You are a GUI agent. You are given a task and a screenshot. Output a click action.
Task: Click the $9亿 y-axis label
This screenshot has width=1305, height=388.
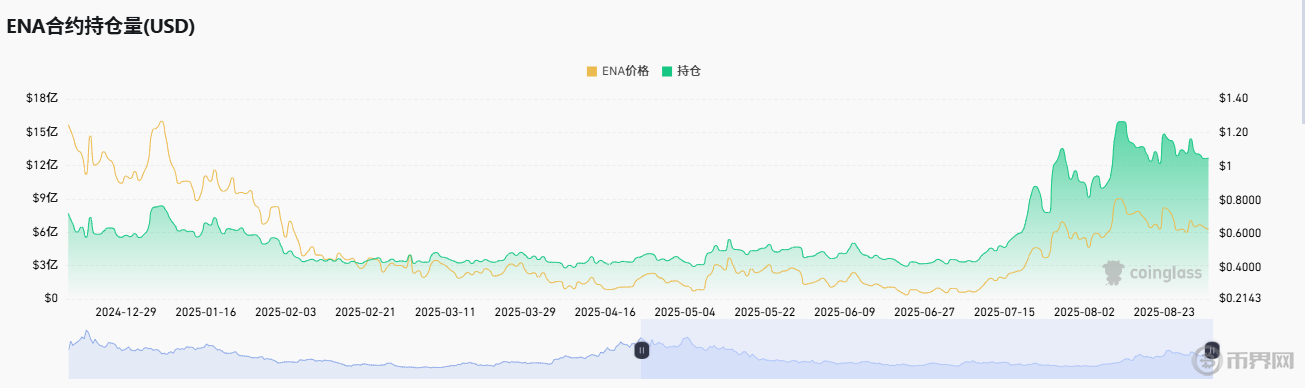(x=46, y=198)
